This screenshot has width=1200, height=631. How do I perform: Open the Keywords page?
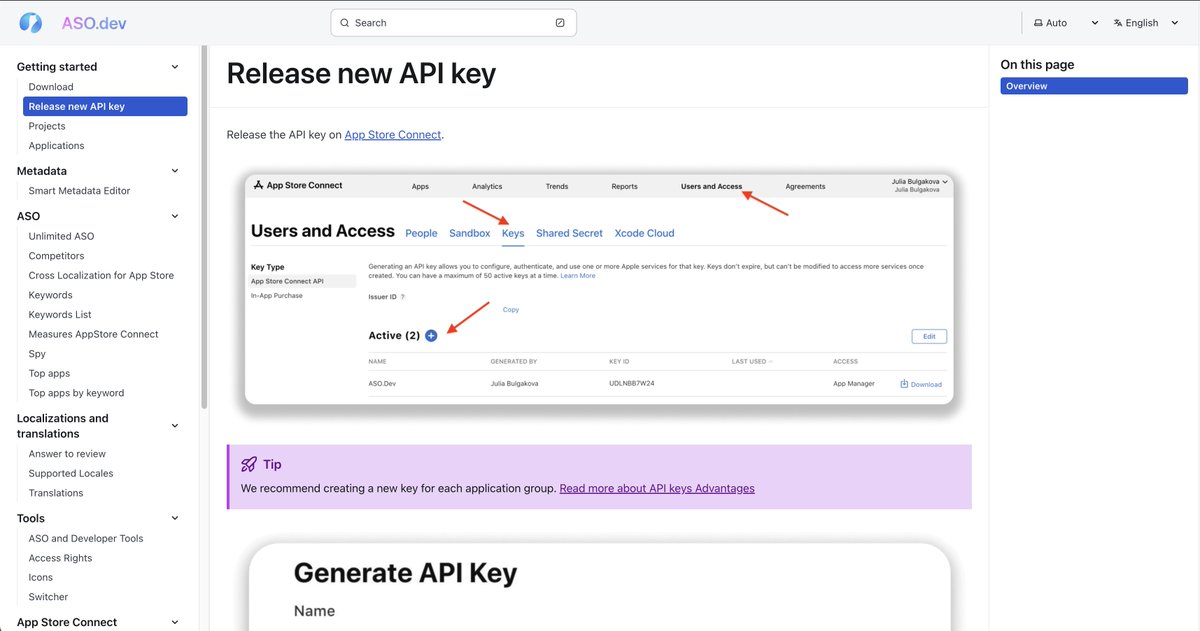[x=50, y=295]
